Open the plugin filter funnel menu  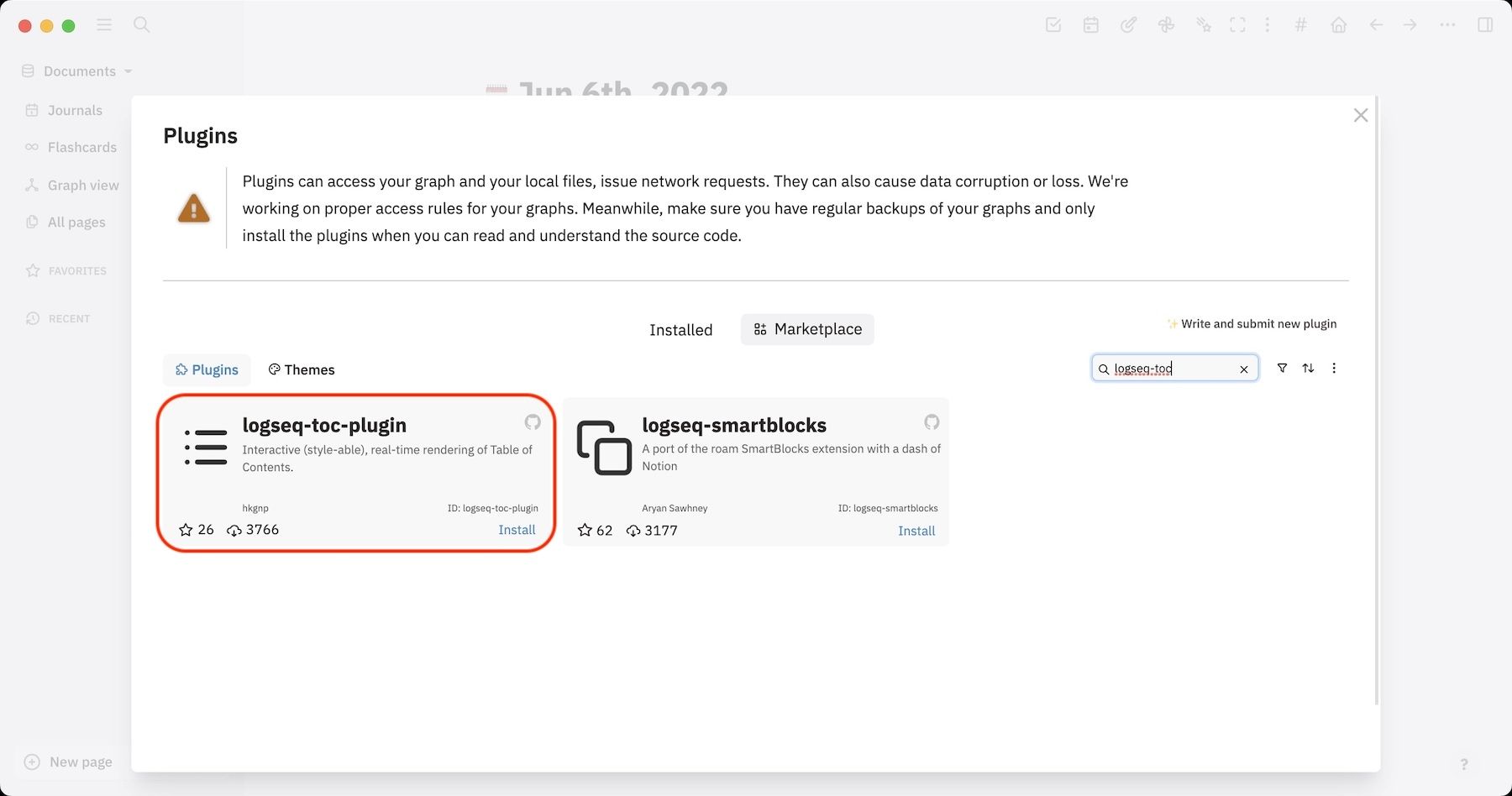coord(1282,368)
